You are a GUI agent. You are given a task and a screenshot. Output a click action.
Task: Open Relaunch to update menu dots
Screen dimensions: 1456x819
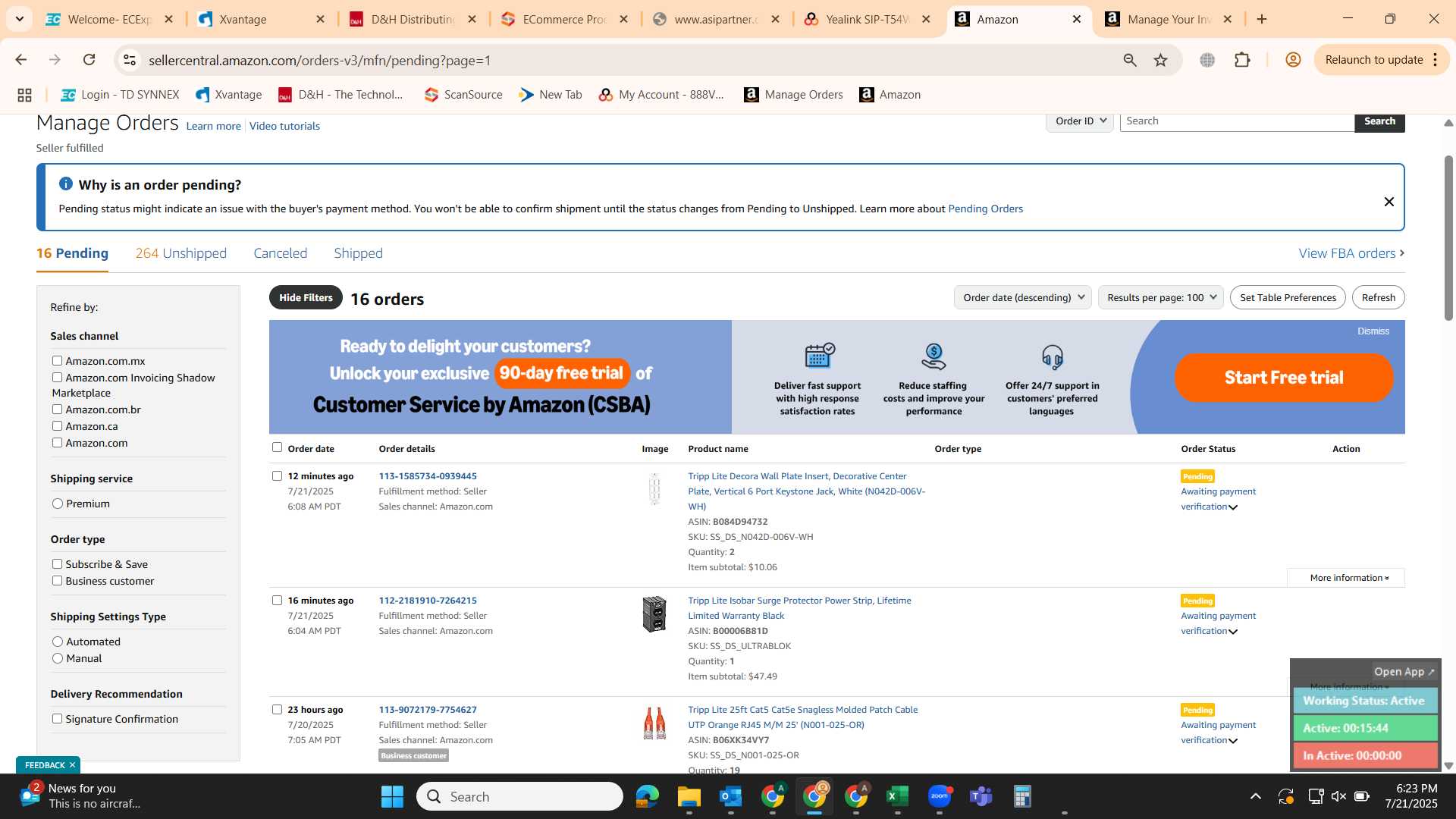[x=1435, y=60]
